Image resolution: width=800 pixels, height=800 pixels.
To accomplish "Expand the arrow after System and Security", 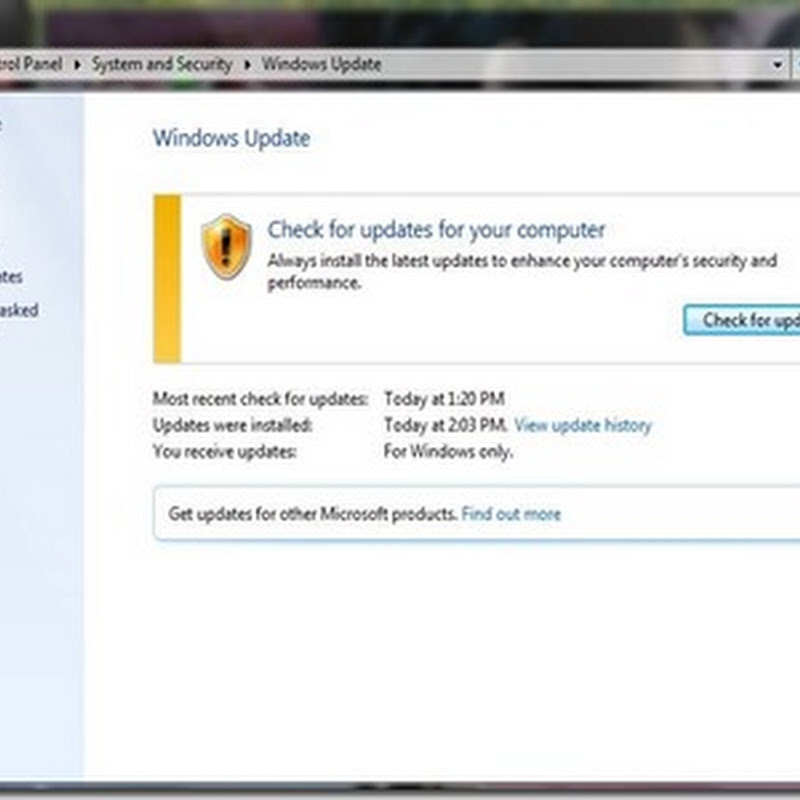I will coord(247,65).
